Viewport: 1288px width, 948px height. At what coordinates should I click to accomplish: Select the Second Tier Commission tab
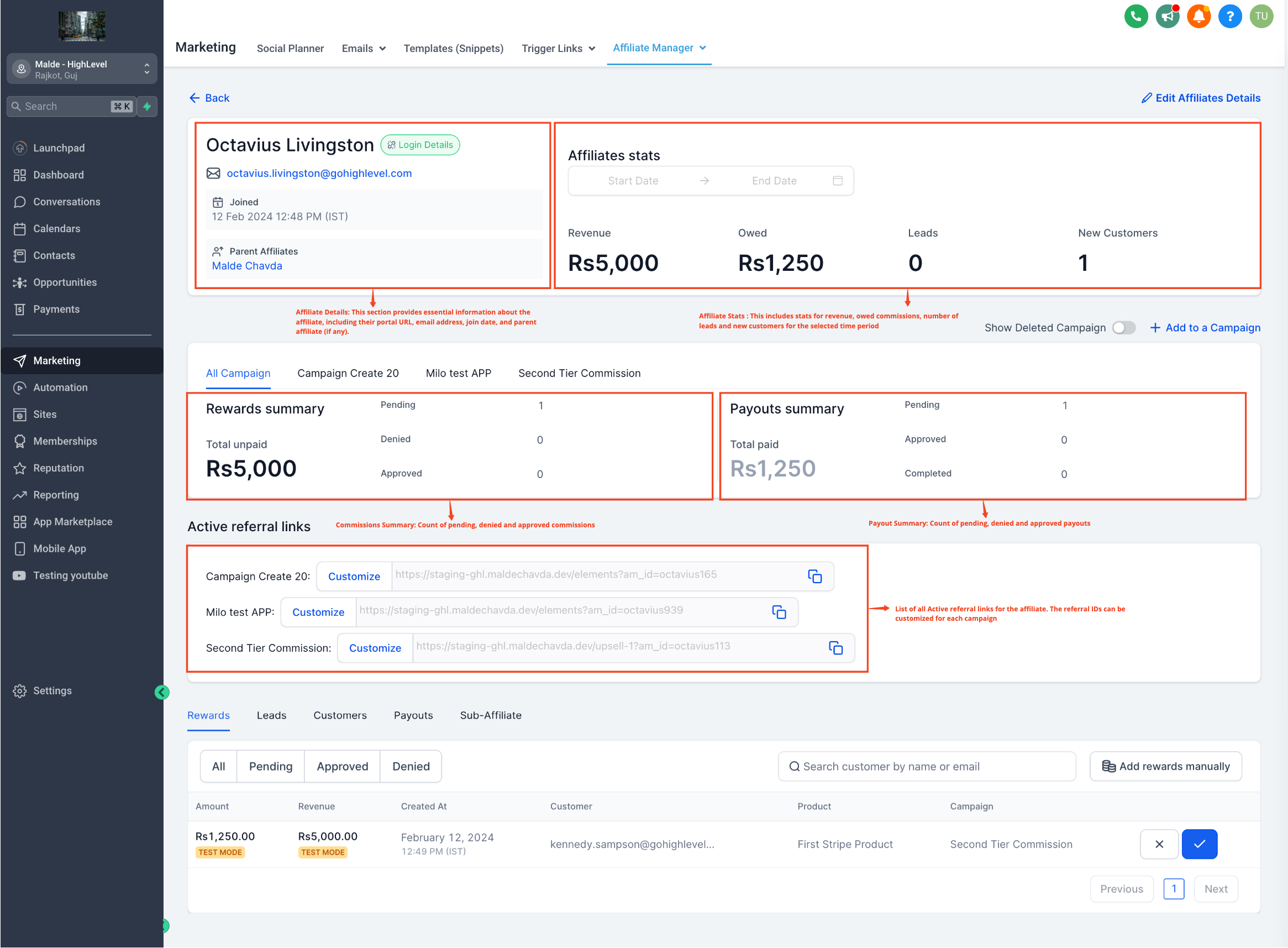tap(579, 373)
